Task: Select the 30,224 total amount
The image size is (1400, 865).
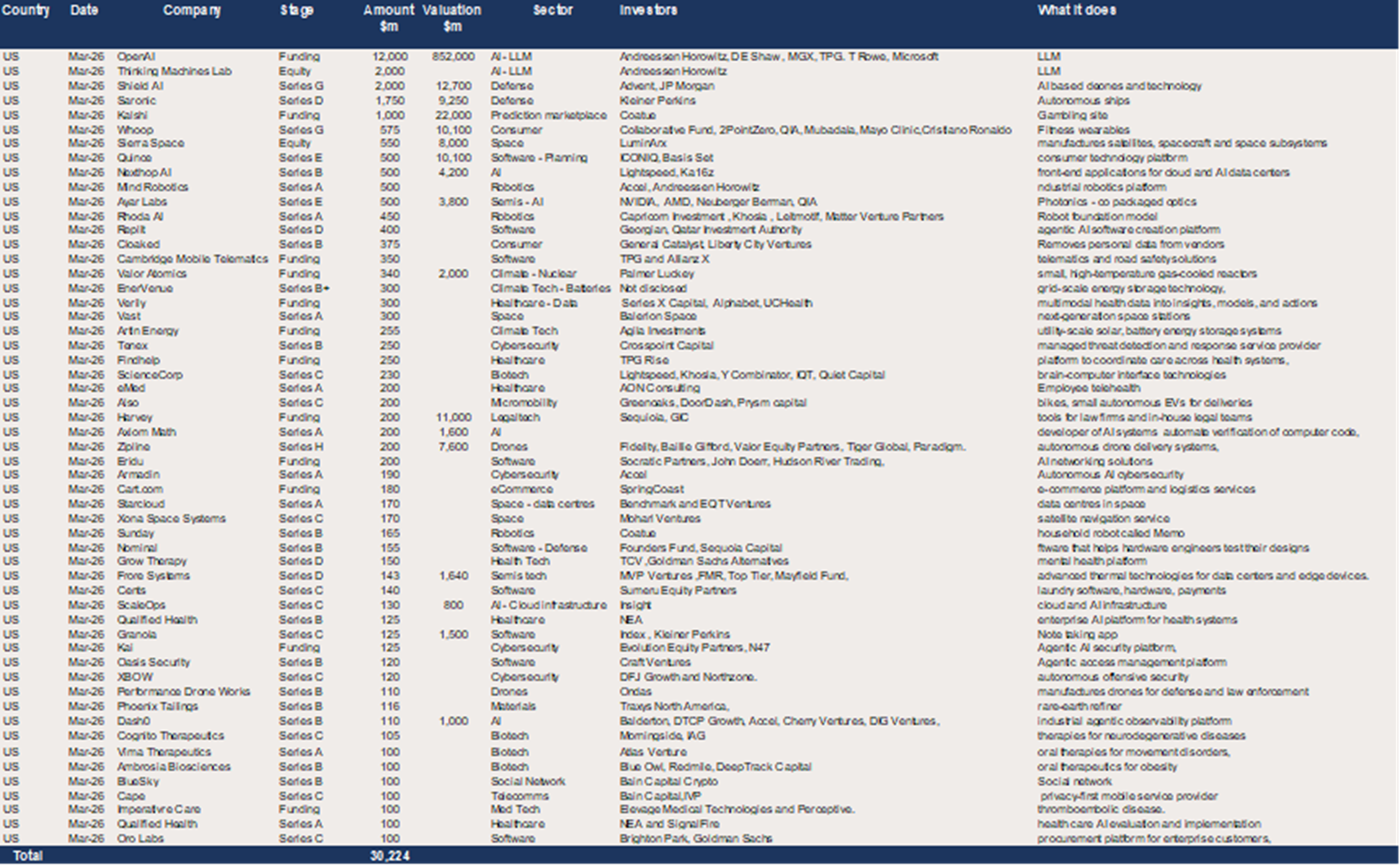Action: point(389,856)
